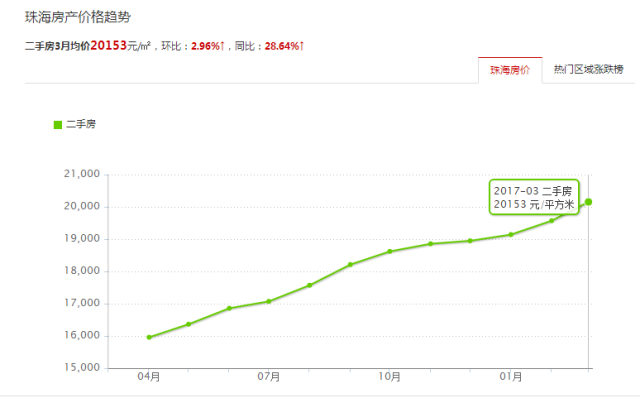Click the 04月 x-axis label
Viewport: 640px width, 398px height.
tap(149, 376)
